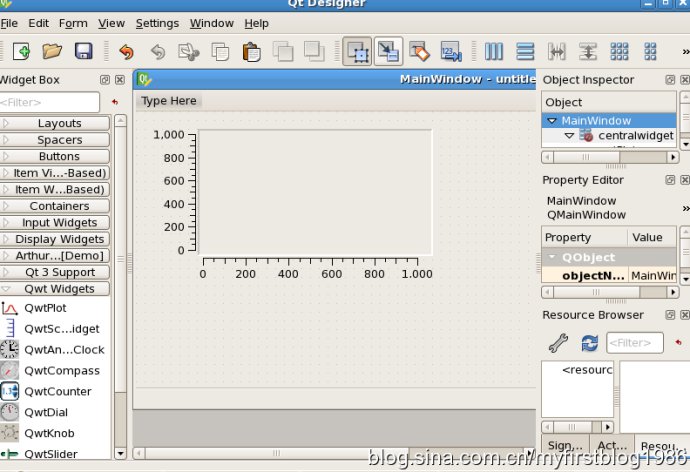The height and width of the screenshot is (472, 690).
Task: Click the form area horizontal scrollbar
Action: [334, 453]
